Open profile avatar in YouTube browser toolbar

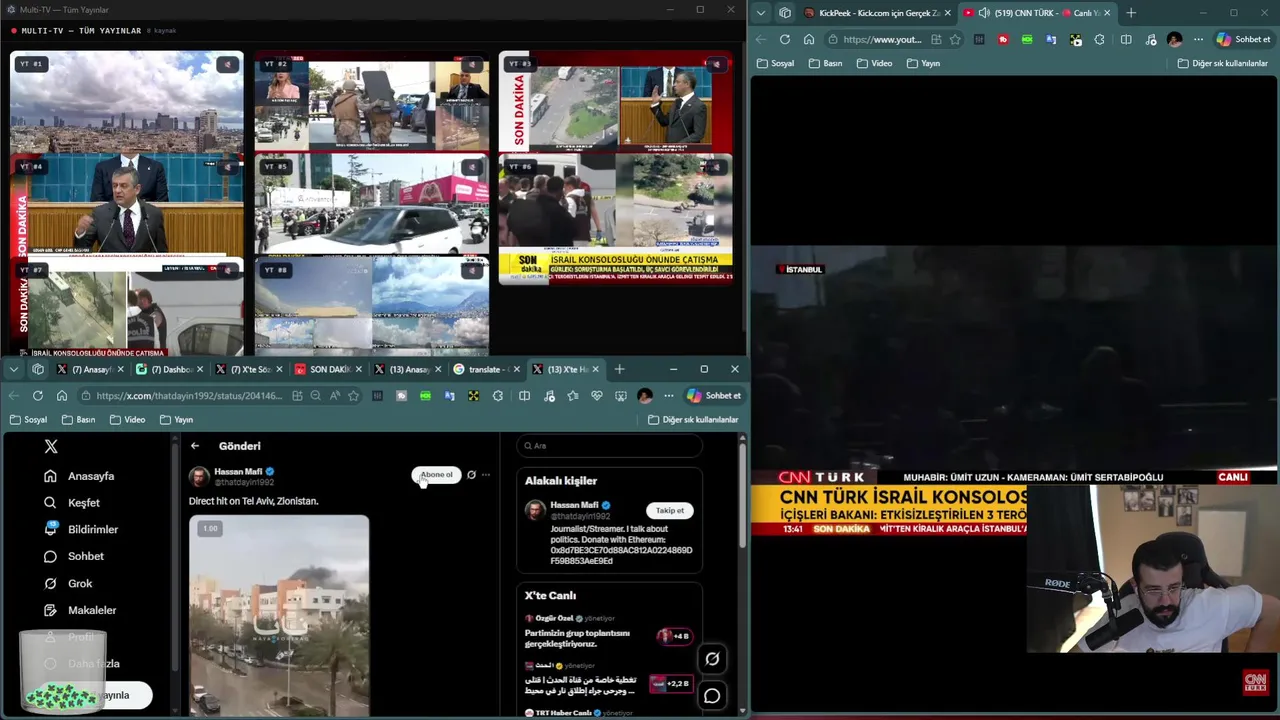tap(1174, 40)
